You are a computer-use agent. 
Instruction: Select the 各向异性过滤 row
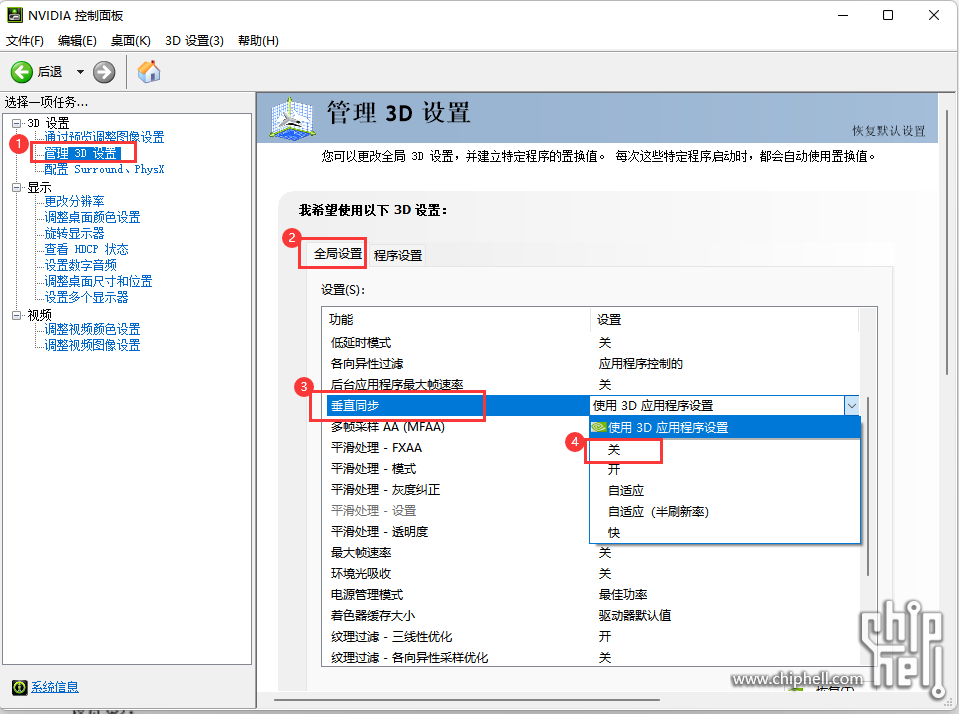[590, 364]
